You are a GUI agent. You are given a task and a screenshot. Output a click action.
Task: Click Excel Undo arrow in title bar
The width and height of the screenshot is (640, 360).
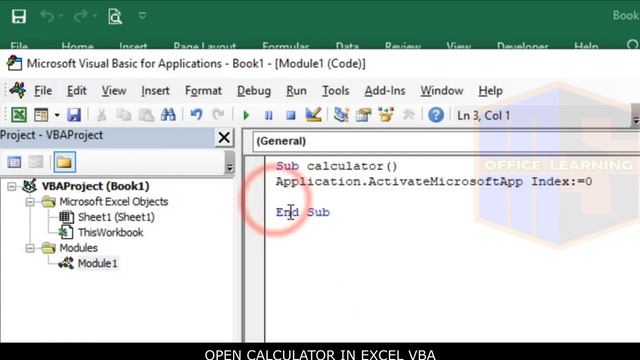point(47,16)
